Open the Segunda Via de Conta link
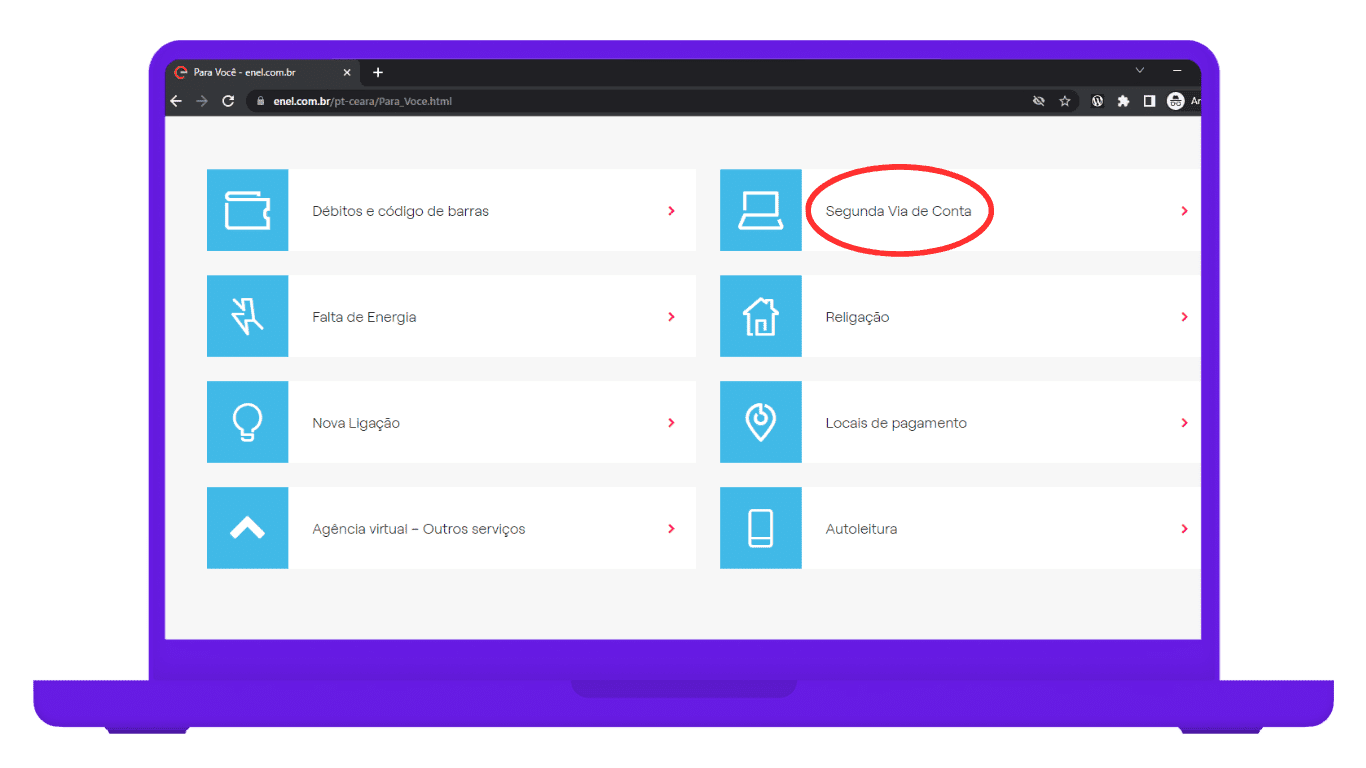Viewport: 1366px width, 768px height. click(x=898, y=211)
